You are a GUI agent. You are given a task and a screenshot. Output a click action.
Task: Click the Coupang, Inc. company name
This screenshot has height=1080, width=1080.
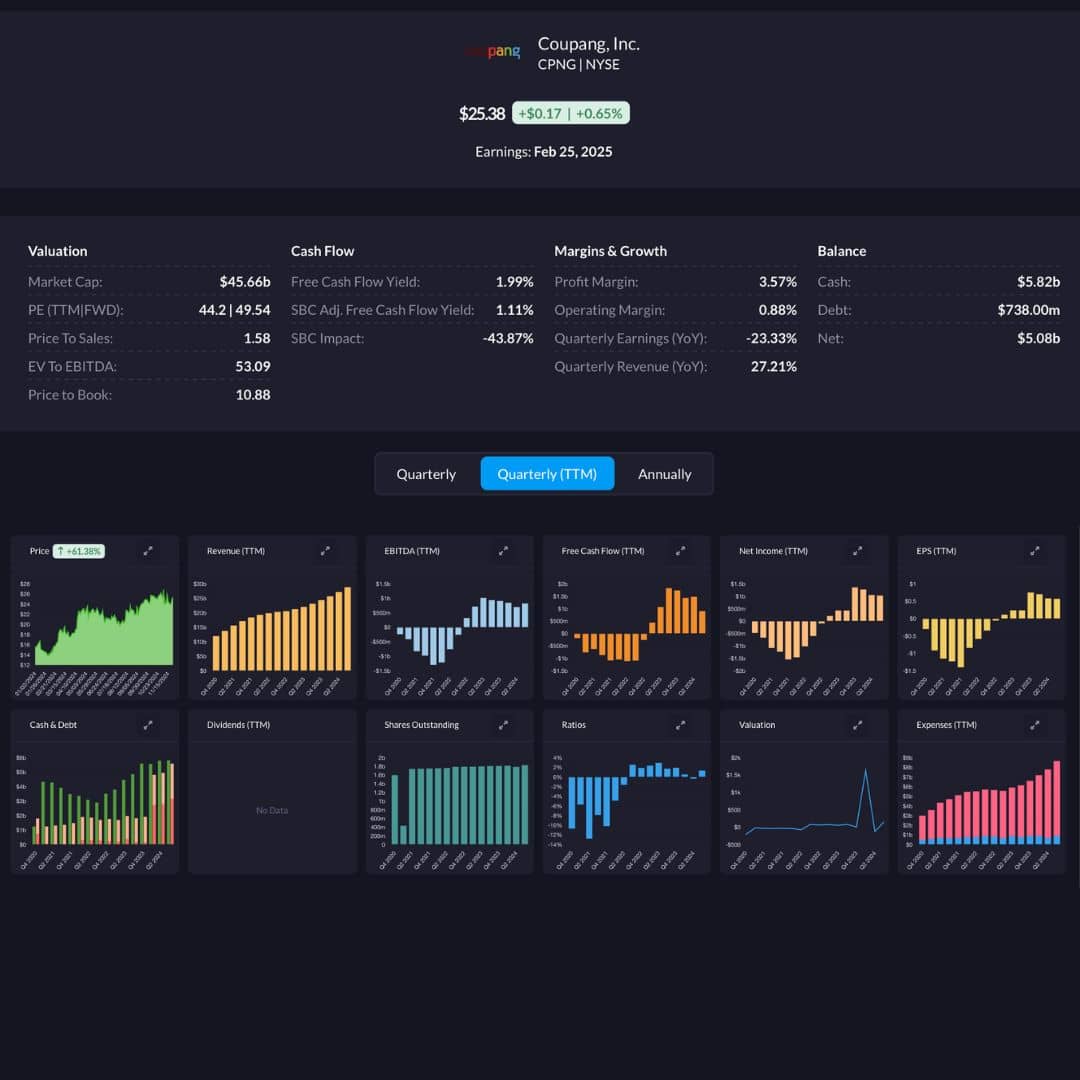pyautogui.click(x=589, y=44)
